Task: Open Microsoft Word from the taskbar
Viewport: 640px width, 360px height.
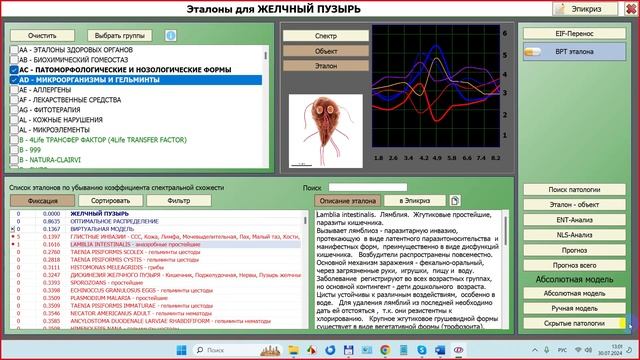Action: click(x=440, y=350)
